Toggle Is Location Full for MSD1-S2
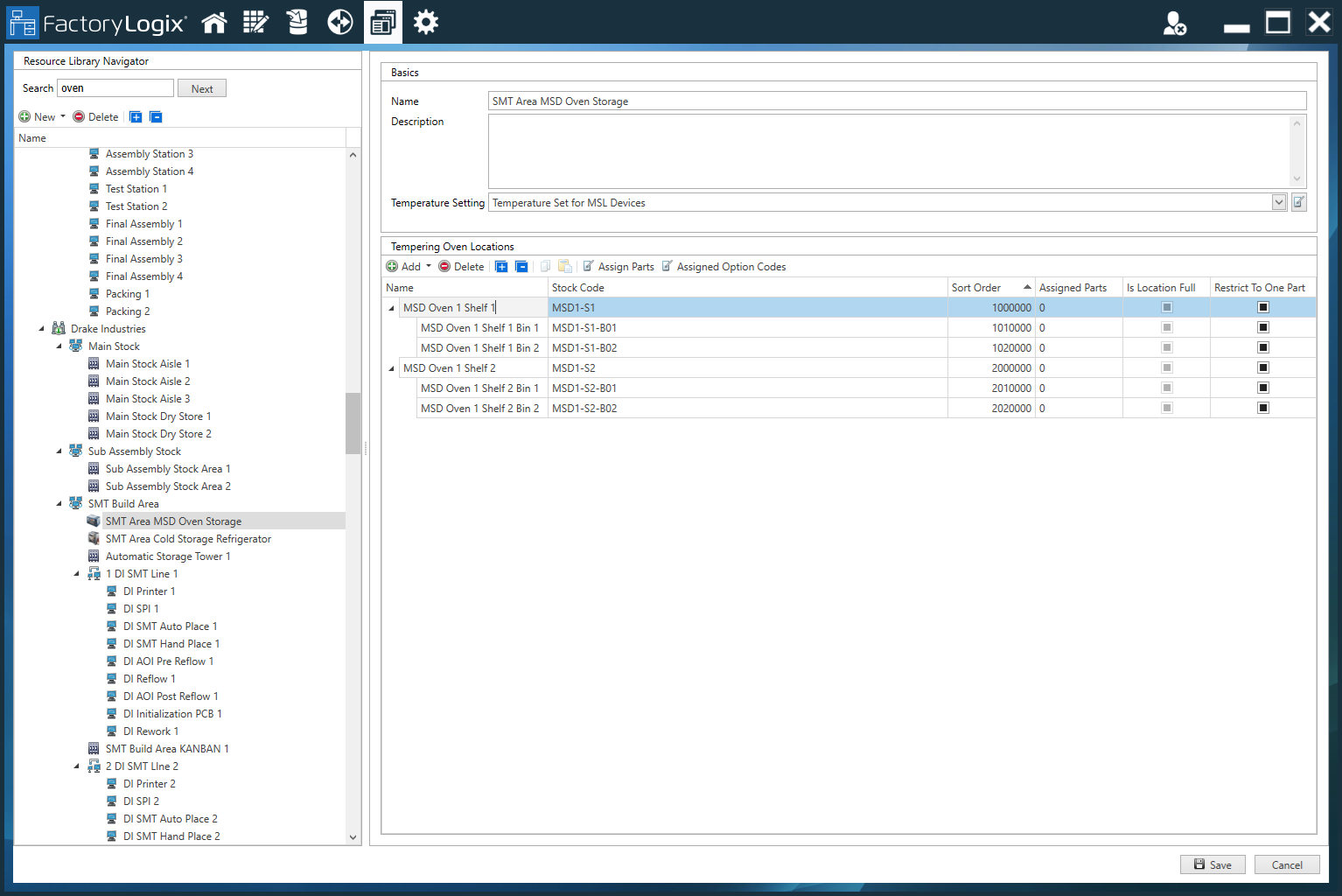The image size is (1342, 896). (x=1167, y=368)
